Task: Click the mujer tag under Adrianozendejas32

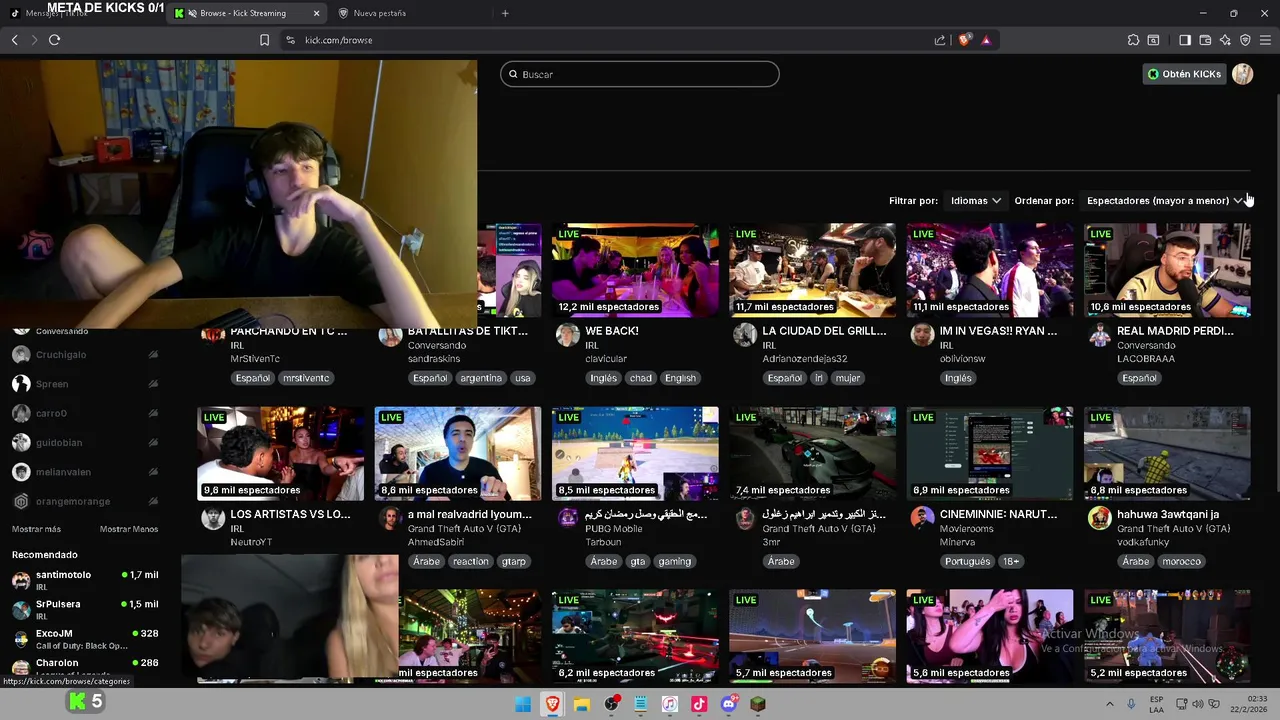Action: (x=848, y=378)
